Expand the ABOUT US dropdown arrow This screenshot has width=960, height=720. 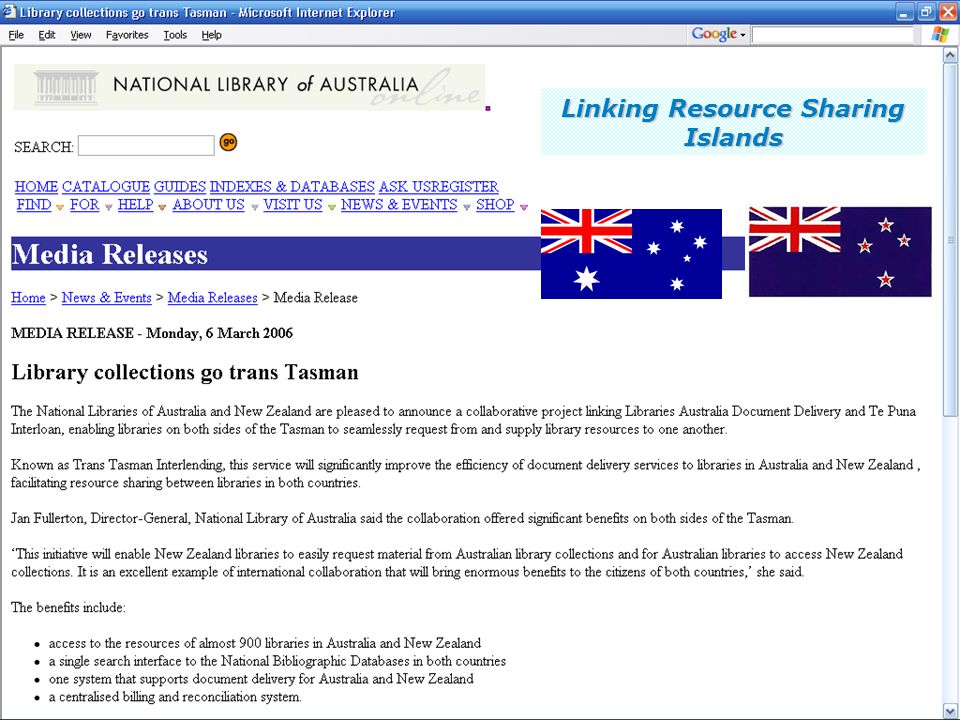tap(254, 208)
